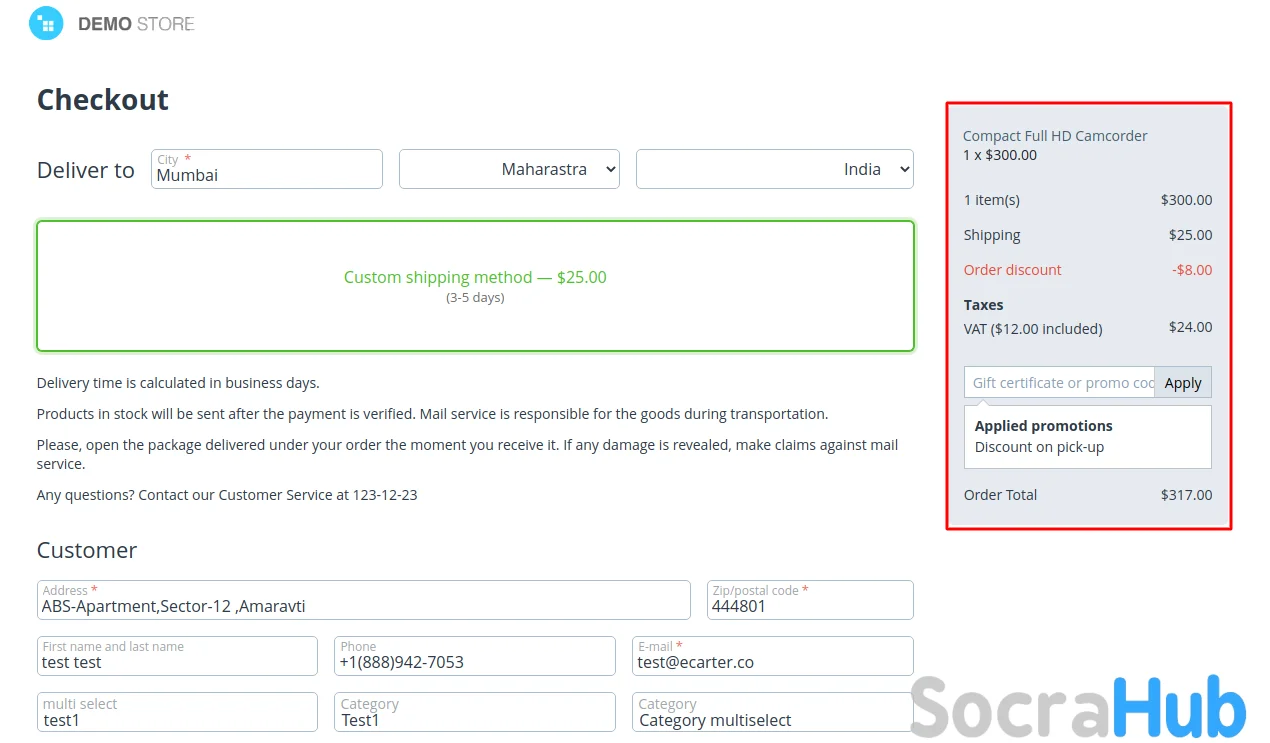Open the India country dropdown
Screen dimensions: 1270x743
pos(774,170)
